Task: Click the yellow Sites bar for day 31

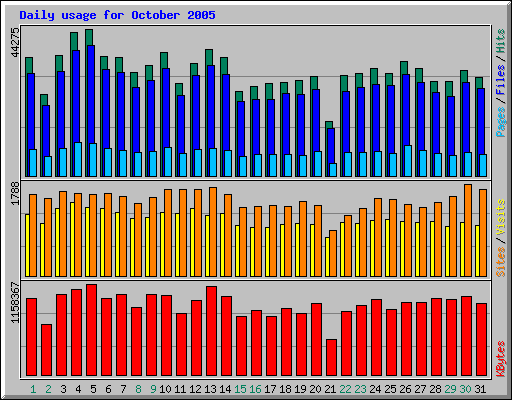Action: coord(477,251)
